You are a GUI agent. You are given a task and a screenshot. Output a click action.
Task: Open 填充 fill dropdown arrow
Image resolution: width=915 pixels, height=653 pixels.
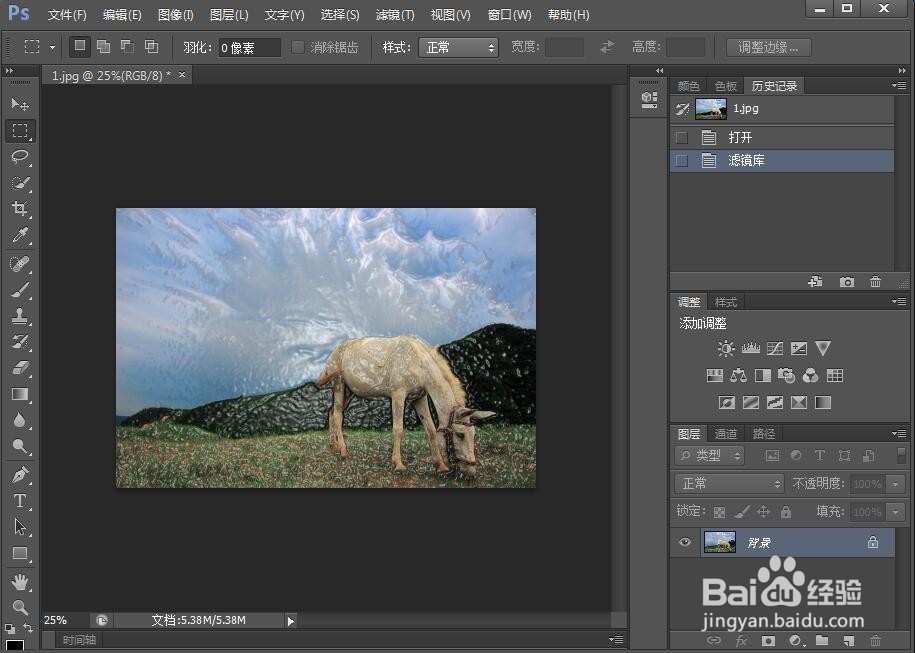[895, 512]
